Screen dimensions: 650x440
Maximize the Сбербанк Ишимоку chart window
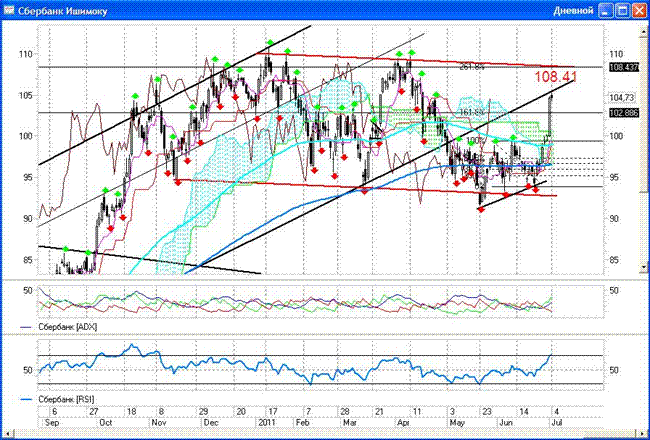pyautogui.click(x=623, y=11)
